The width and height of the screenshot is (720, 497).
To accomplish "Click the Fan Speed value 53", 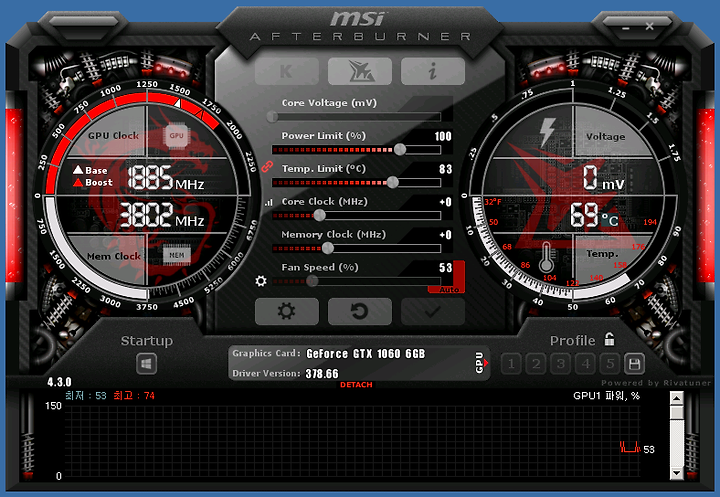I will 445,268.
